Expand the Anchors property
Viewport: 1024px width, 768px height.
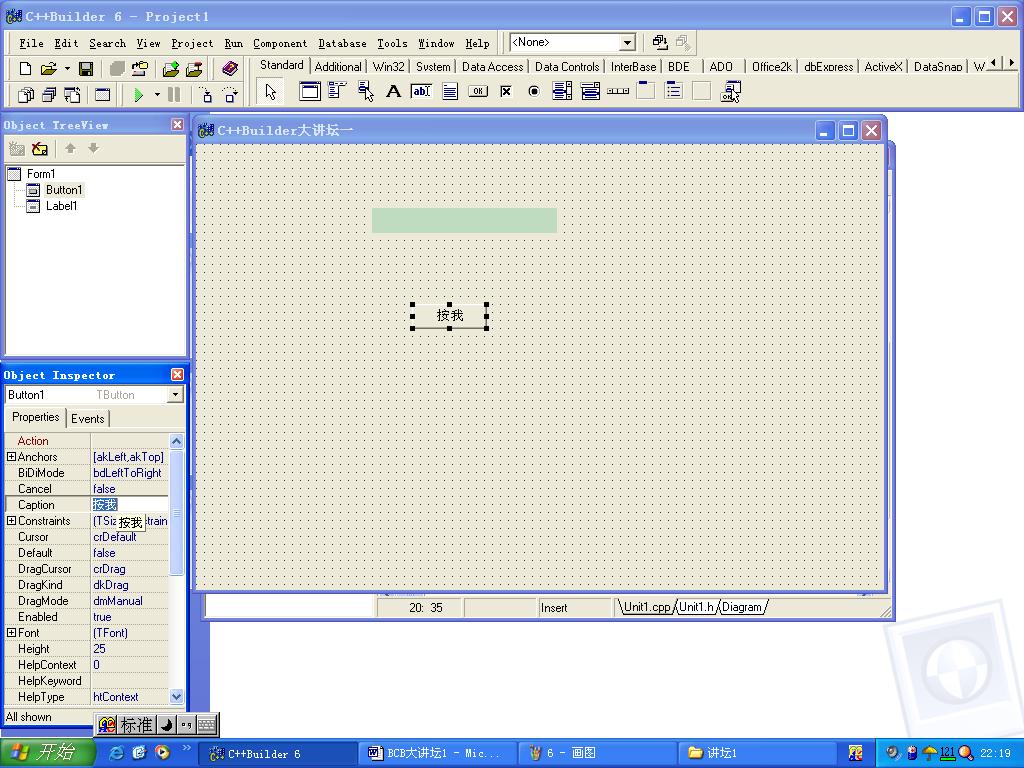(x=11, y=456)
